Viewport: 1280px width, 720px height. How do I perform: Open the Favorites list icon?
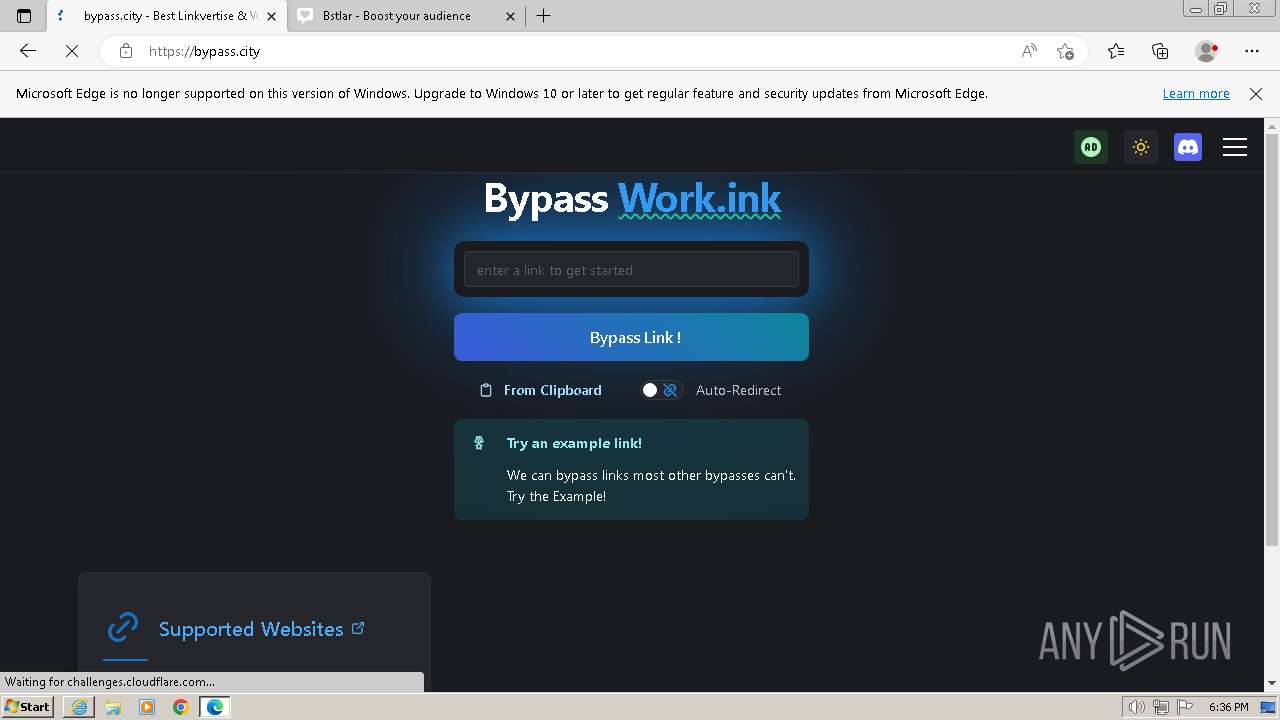[x=1116, y=51]
